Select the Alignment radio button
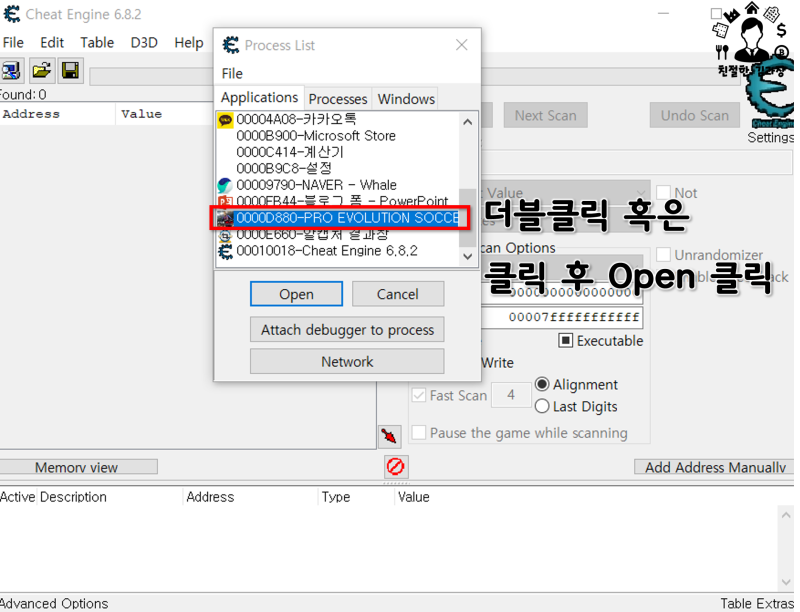The image size is (800, 612). tap(542, 384)
